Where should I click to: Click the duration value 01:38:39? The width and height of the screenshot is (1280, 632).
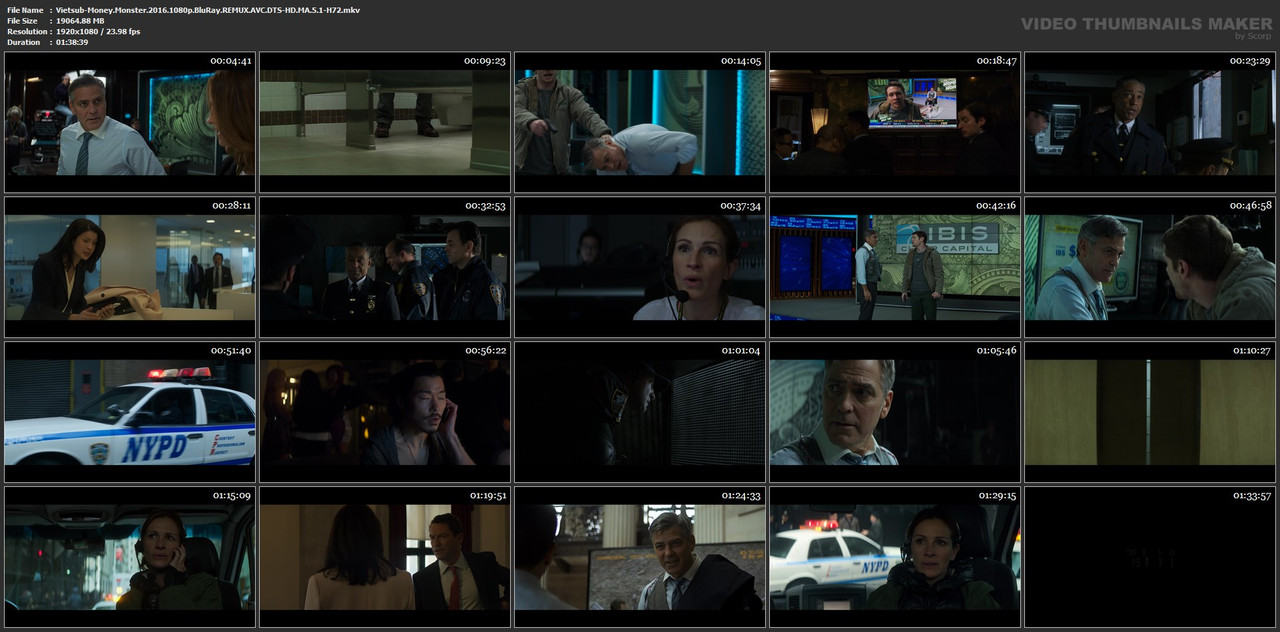(x=72, y=42)
